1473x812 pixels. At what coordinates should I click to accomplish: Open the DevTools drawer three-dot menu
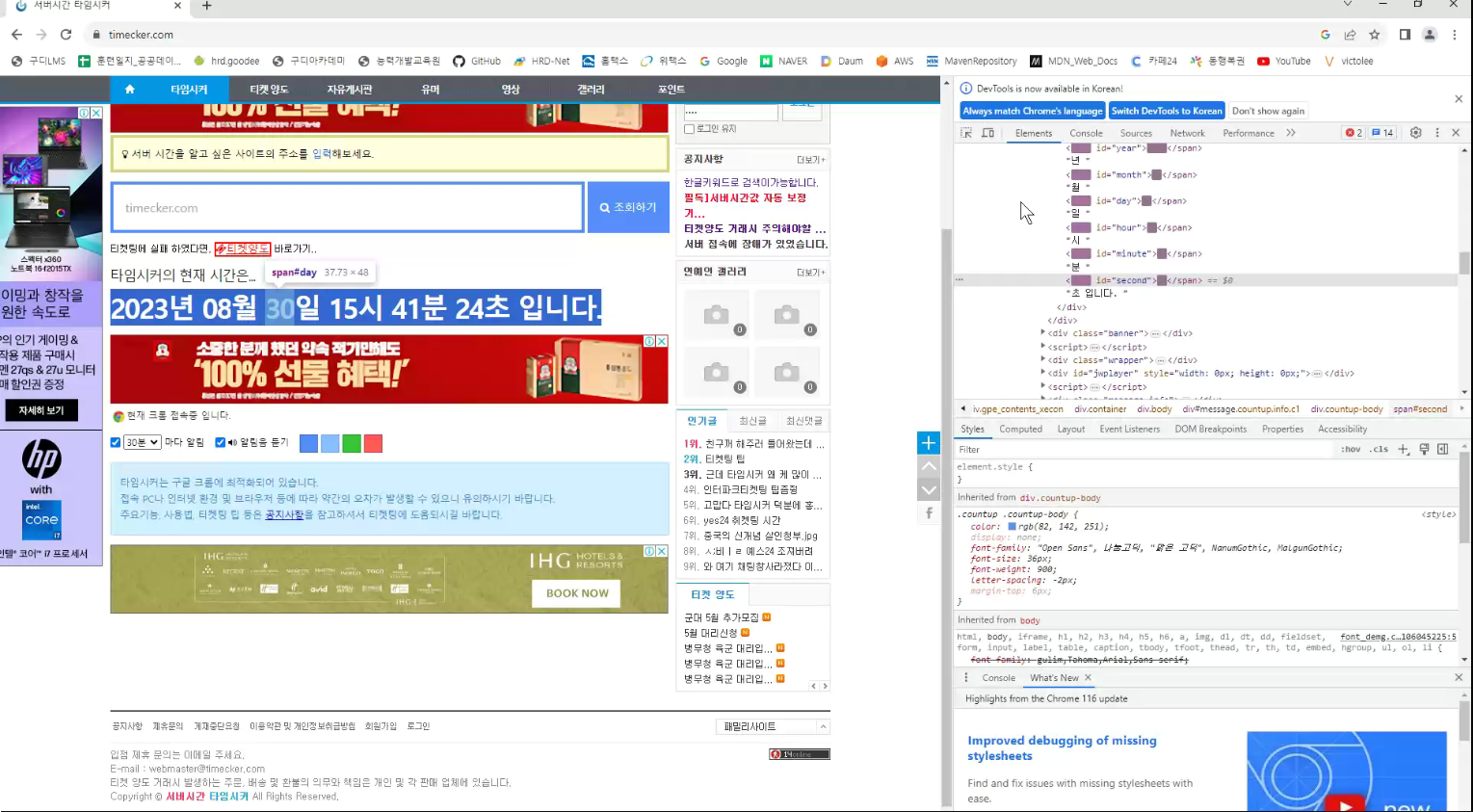pos(966,677)
